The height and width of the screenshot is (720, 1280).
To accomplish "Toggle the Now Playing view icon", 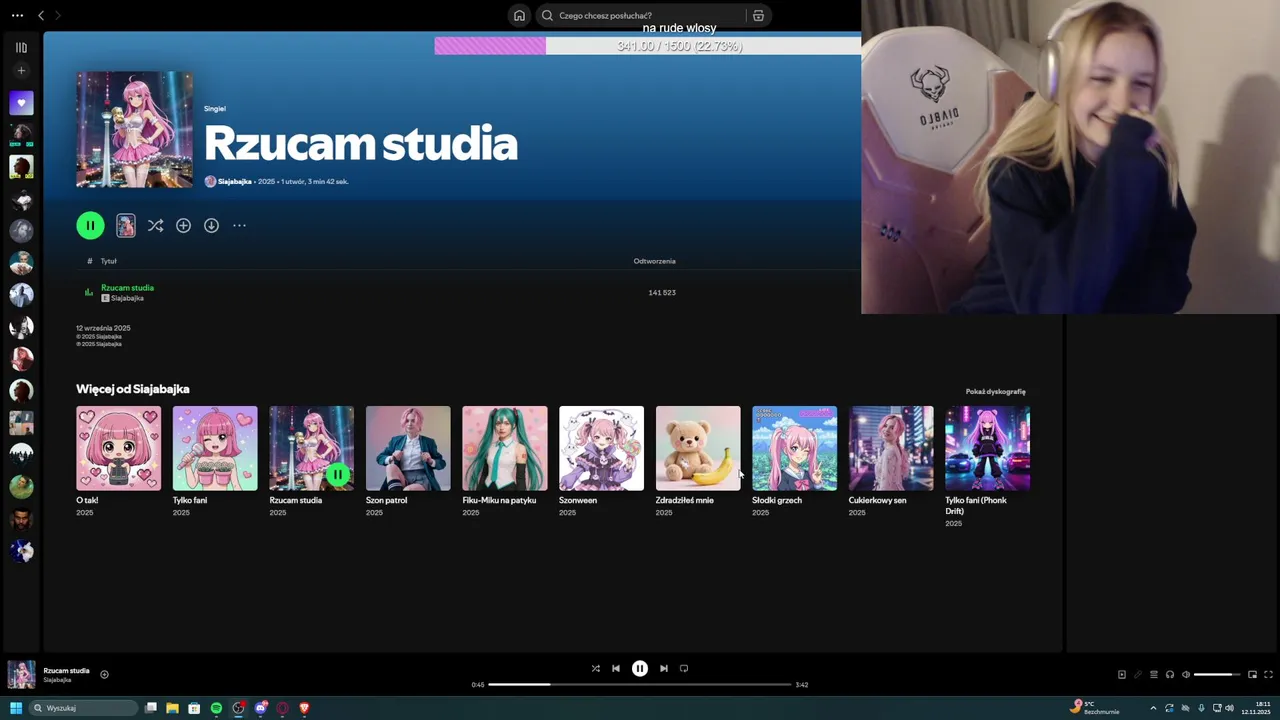I will (x=1122, y=675).
